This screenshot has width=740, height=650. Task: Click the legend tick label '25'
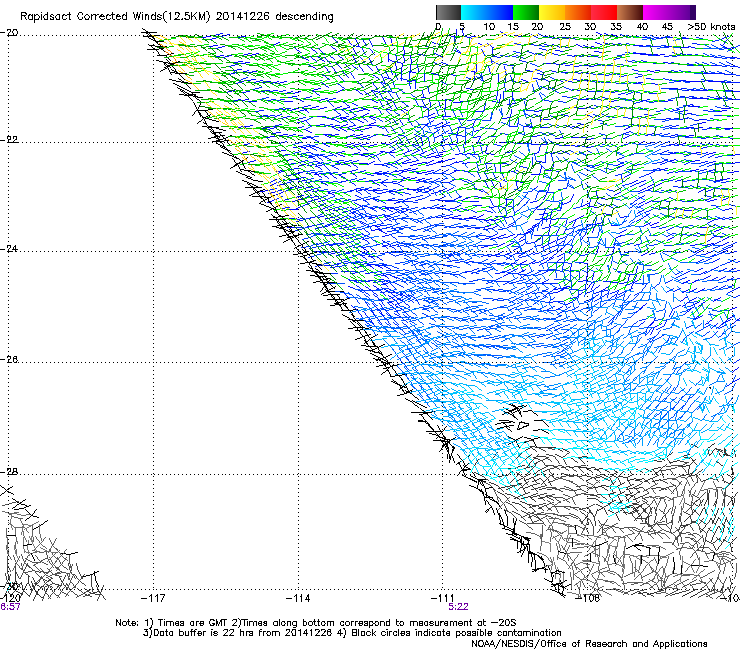(565, 27)
